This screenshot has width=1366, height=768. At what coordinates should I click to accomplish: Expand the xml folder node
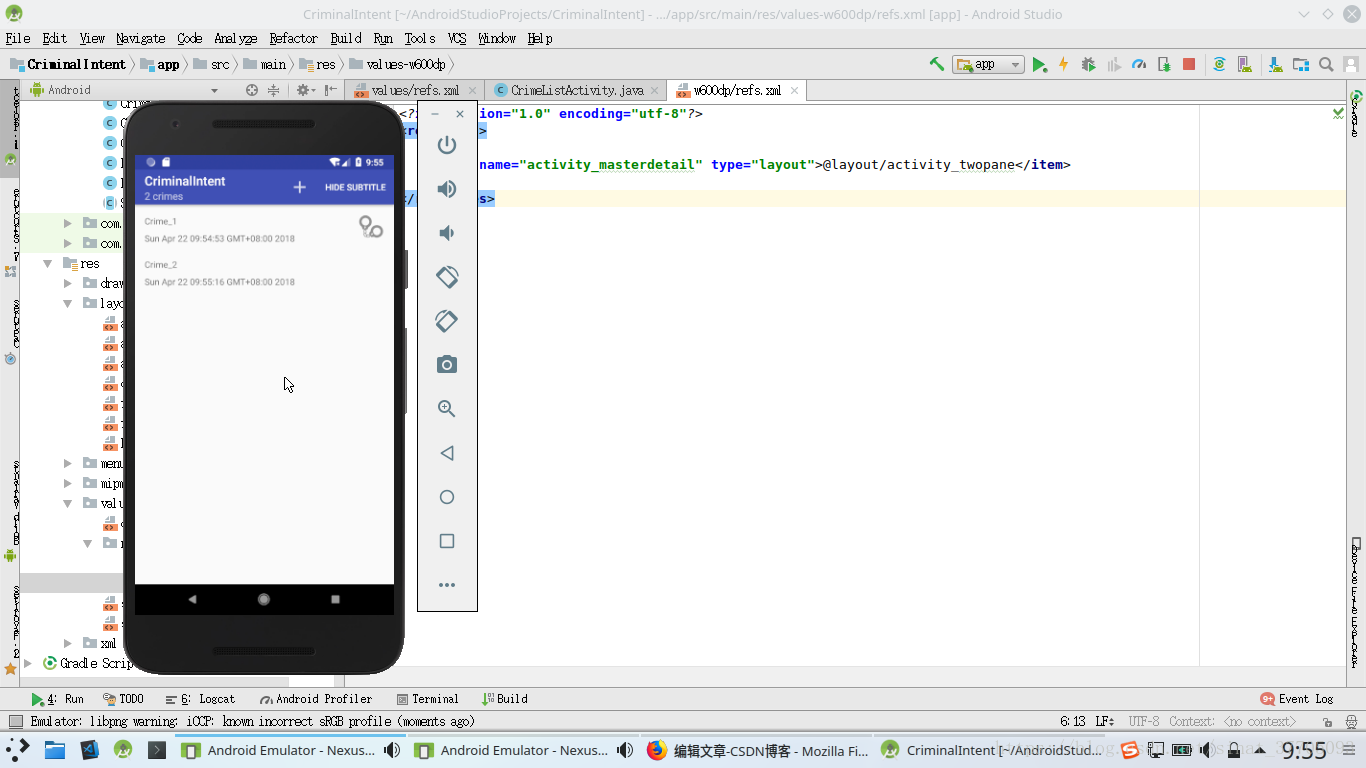(68, 644)
